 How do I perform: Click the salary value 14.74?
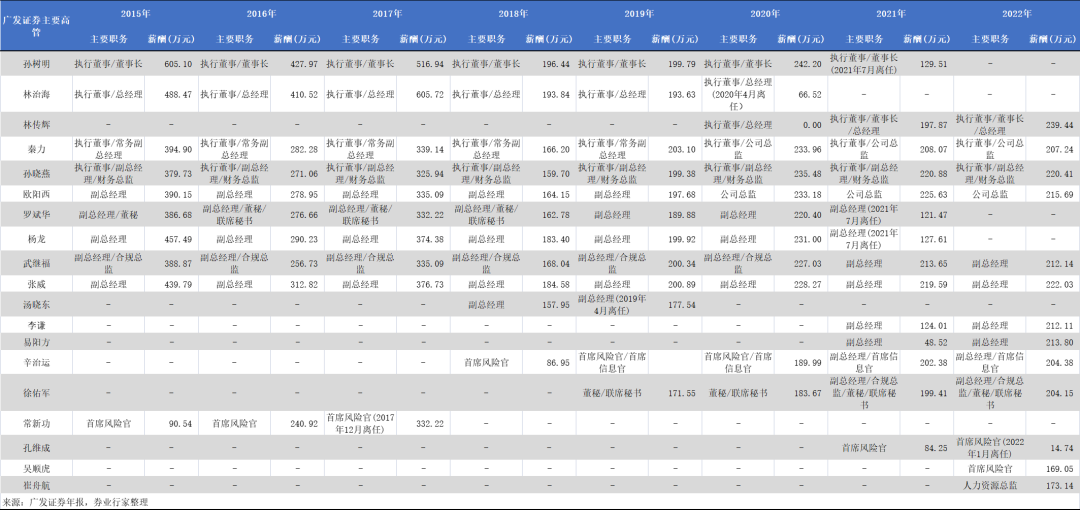1062,448
